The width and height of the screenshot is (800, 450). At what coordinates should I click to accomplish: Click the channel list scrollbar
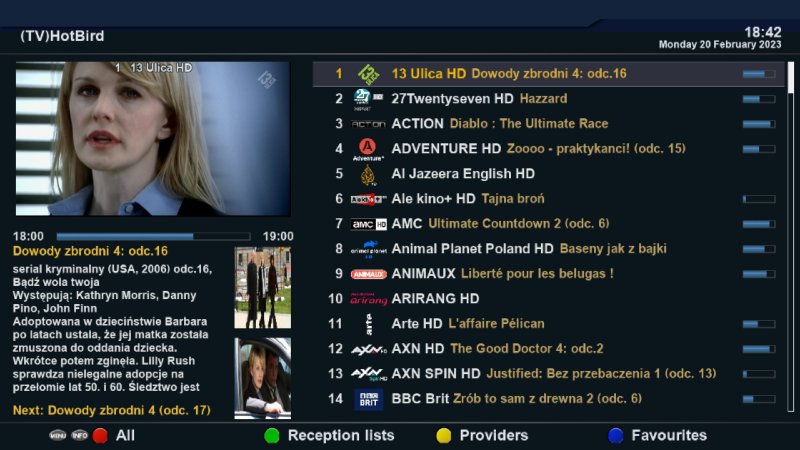coord(791,237)
